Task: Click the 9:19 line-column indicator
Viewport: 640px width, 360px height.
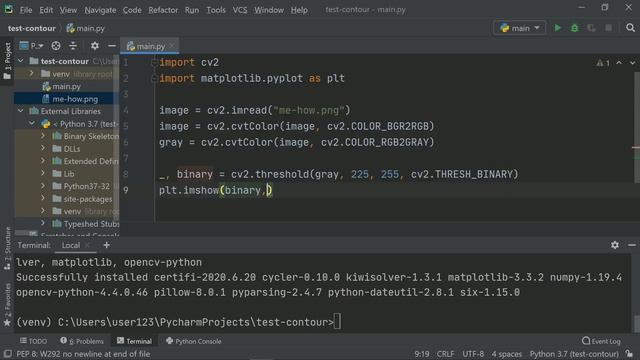Action: pos(422,354)
